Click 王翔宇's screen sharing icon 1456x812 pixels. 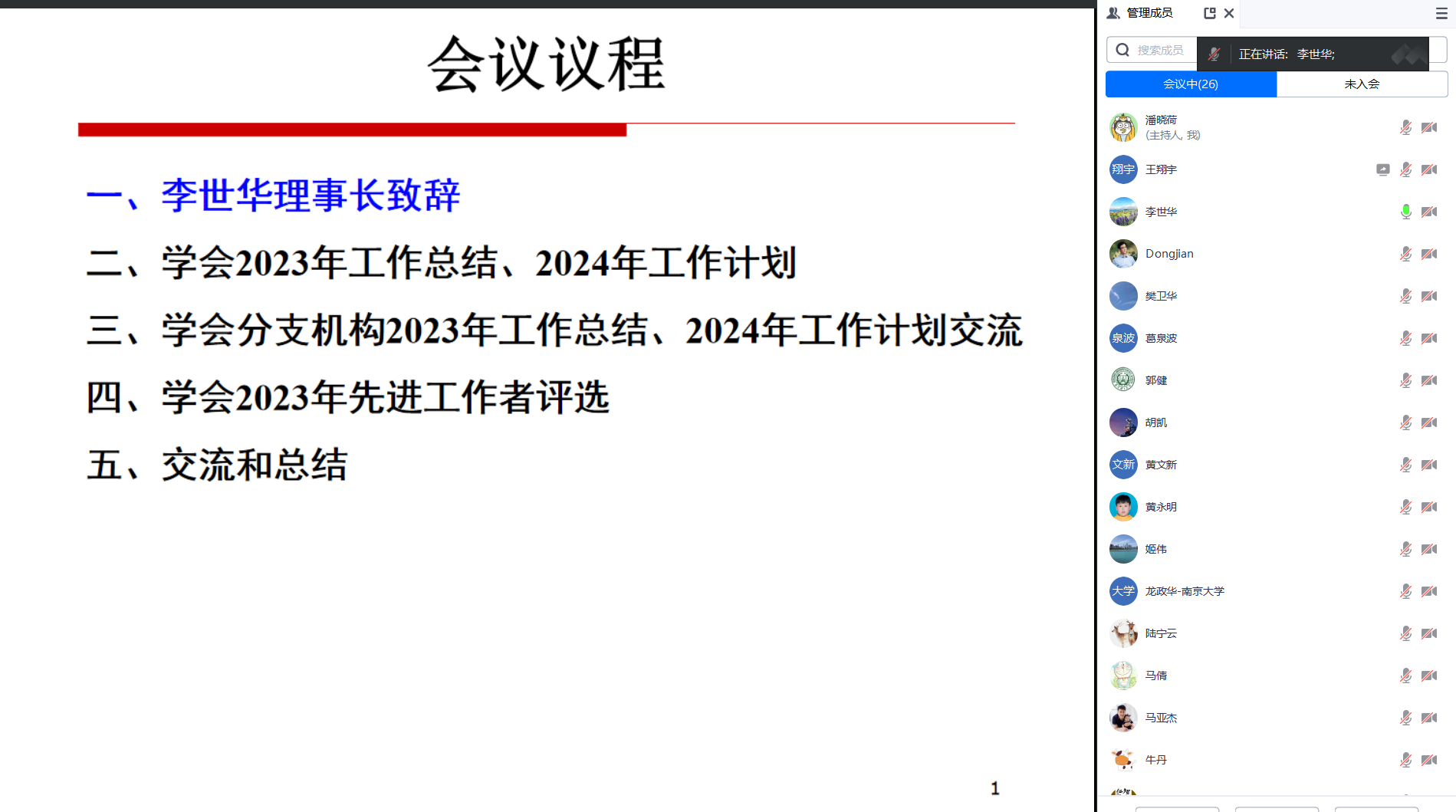(1382, 169)
